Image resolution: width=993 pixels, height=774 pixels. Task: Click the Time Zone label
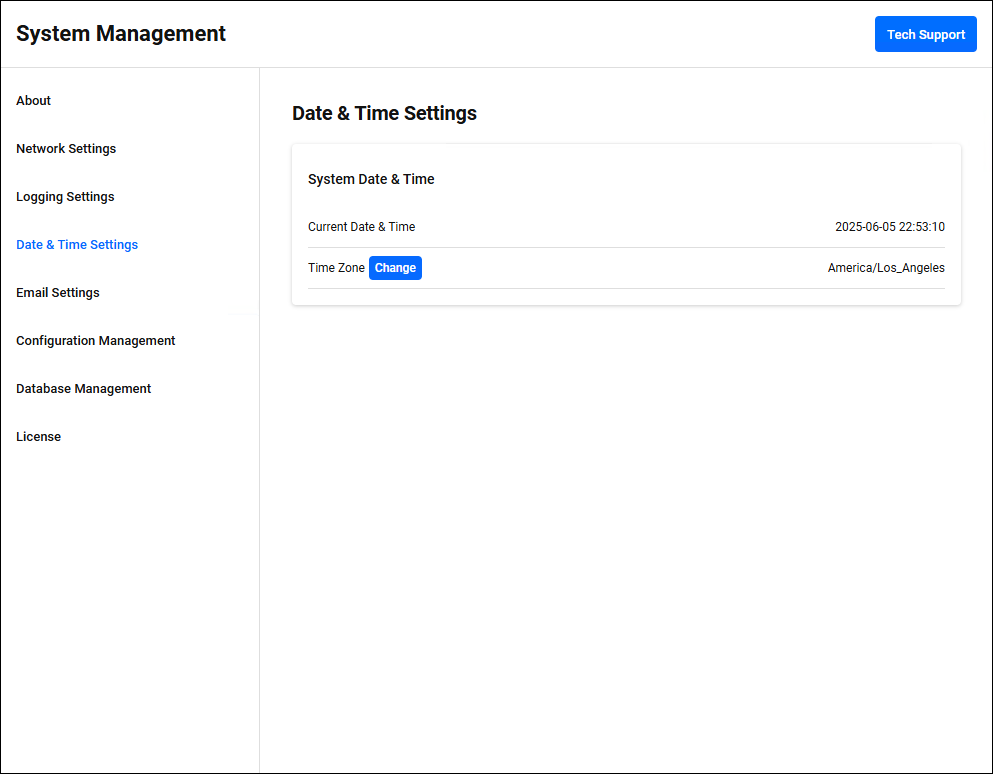point(336,268)
